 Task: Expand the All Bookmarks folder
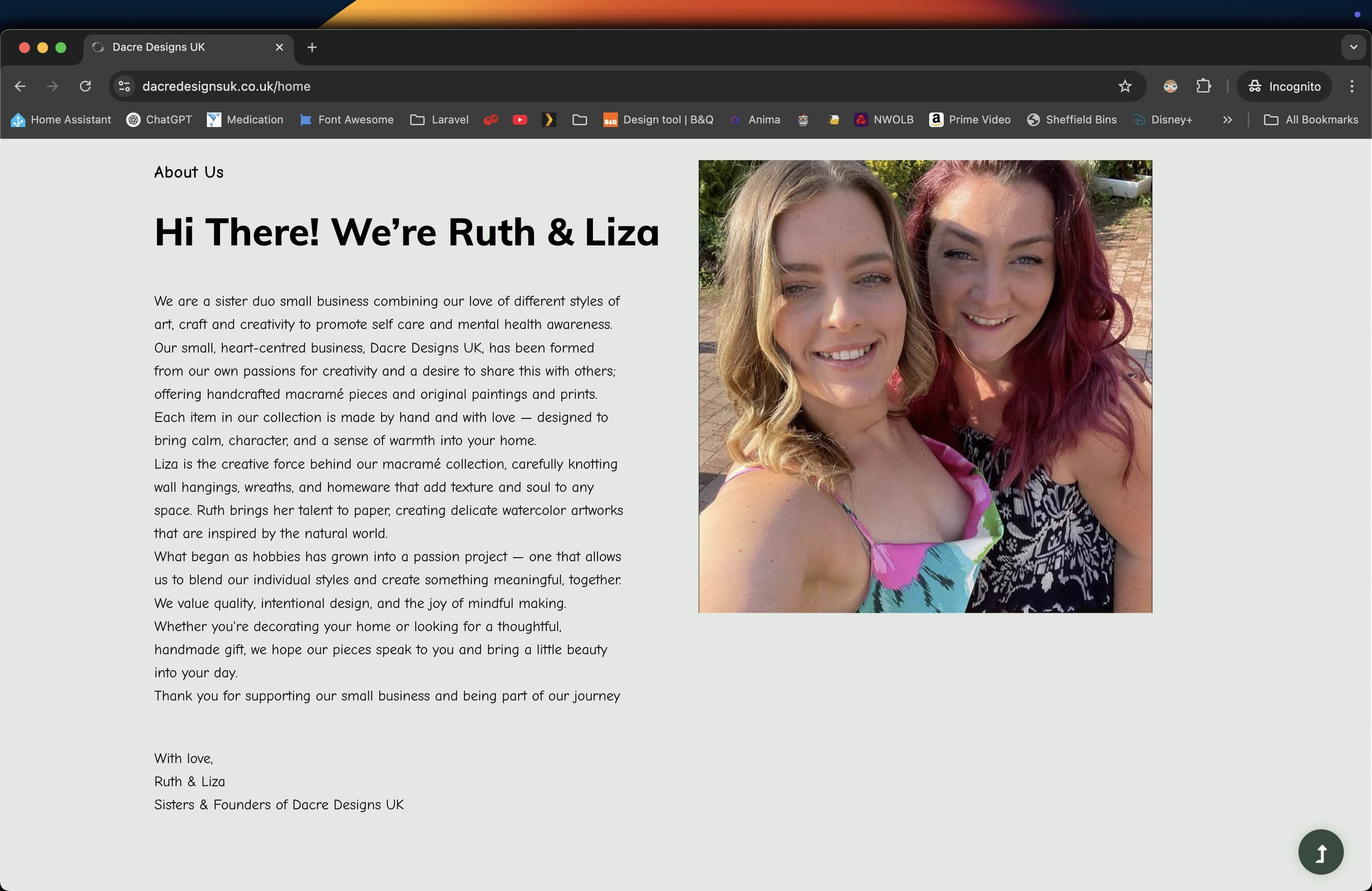click(1311, 120)
